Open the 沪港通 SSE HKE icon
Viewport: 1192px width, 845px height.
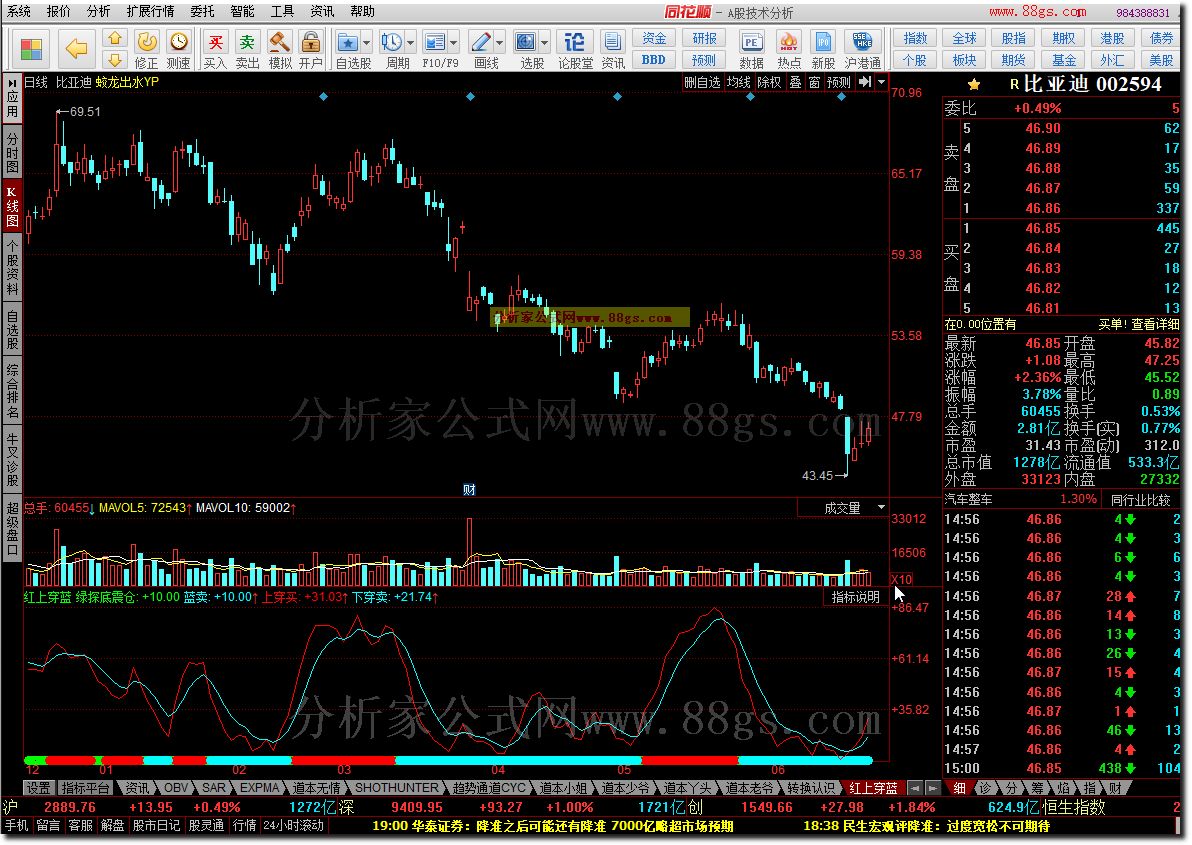coord(862,42)
